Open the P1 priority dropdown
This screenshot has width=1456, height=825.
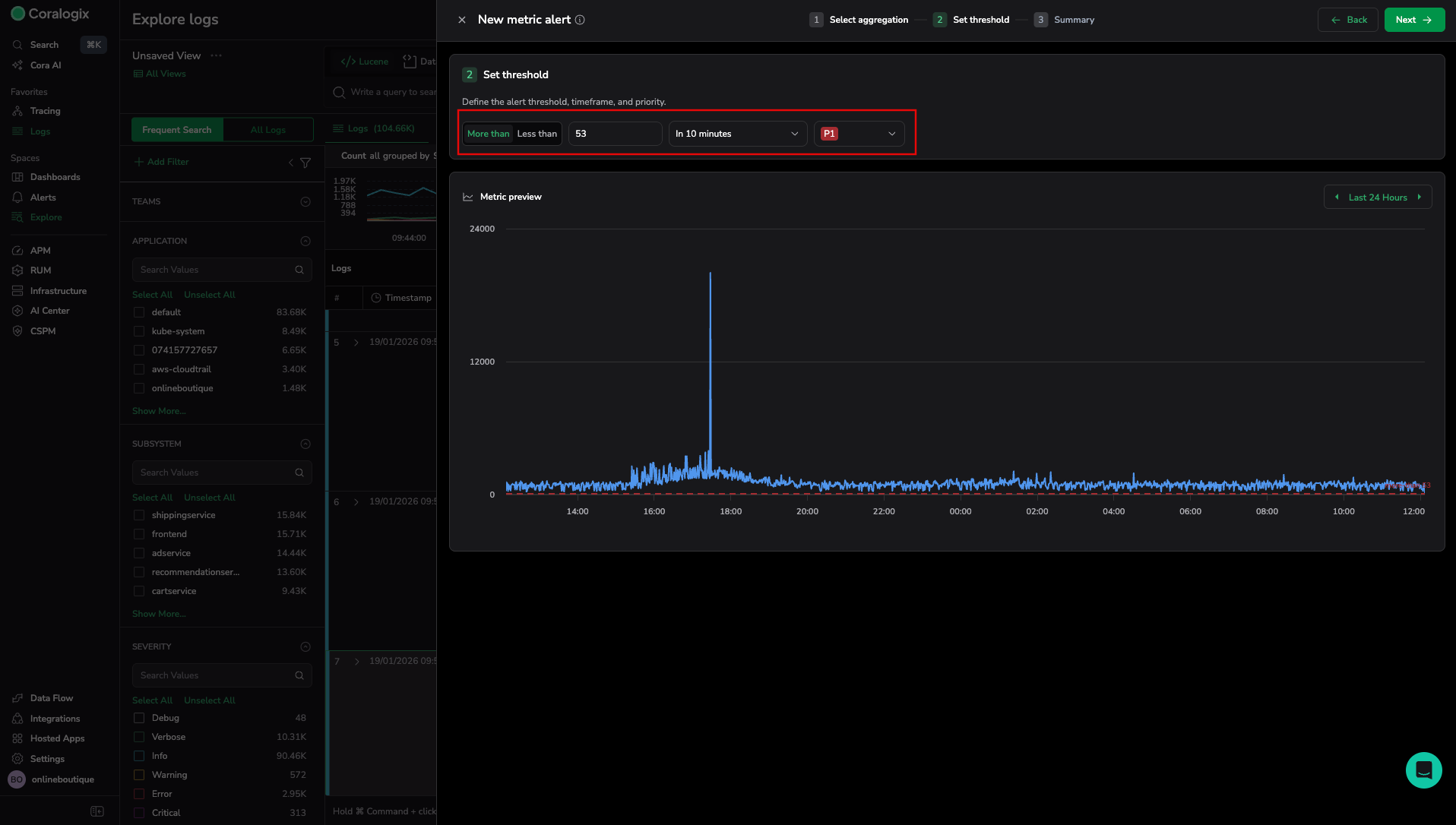[858, 134]
